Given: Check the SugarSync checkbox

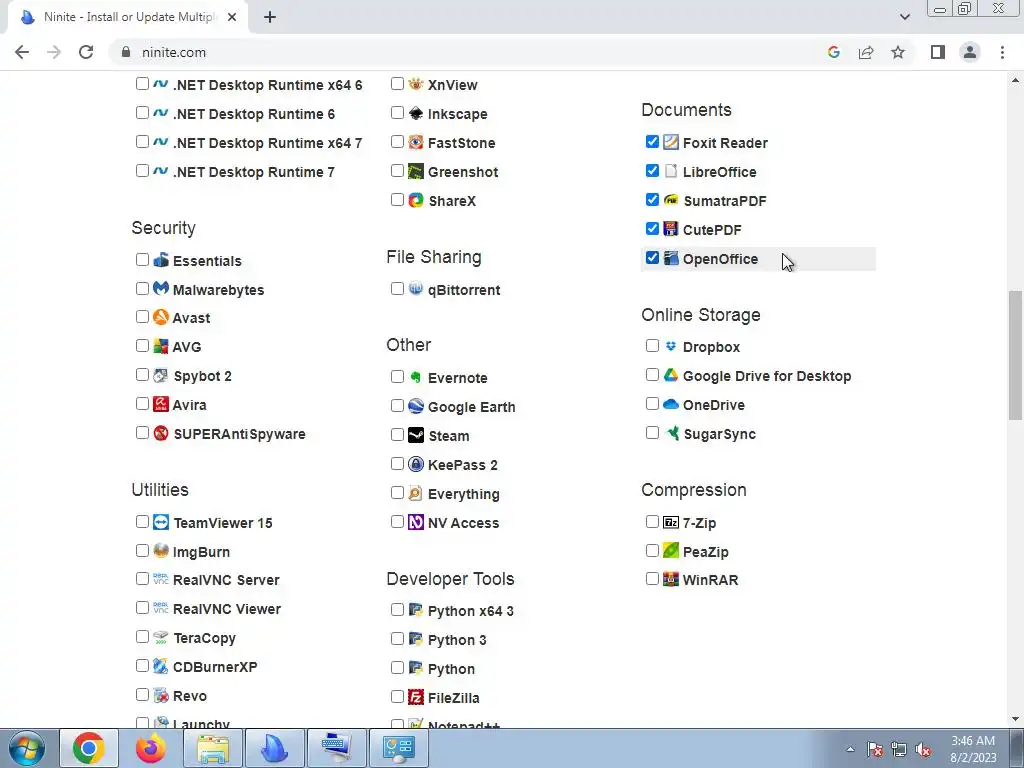Looking at the screenshot, I should [x=652, y=432].
